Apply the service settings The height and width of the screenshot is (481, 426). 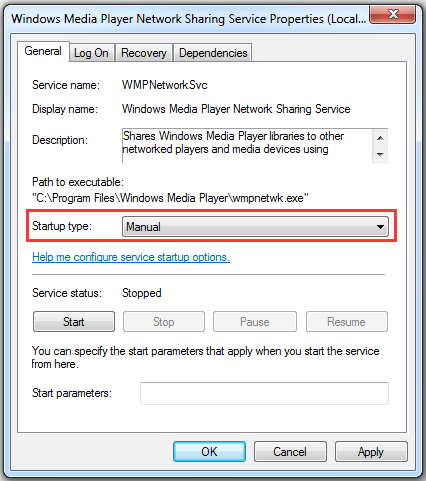tap(371, 452)
